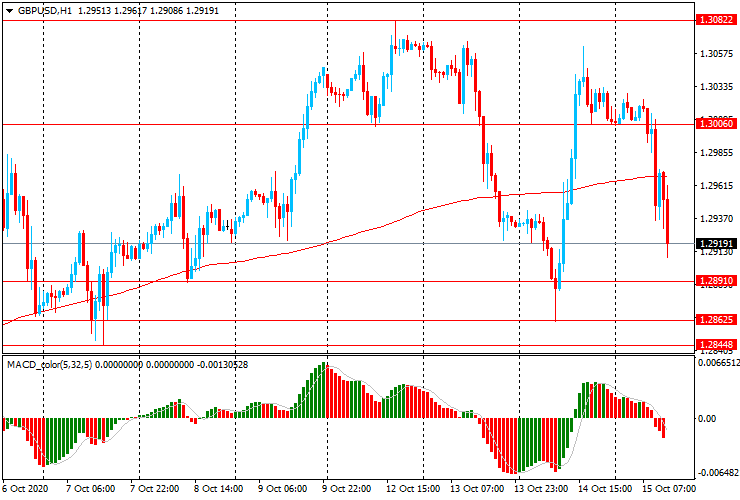The height and width of the screenshot is (500, 740).
Task: Select the current price label 1.29191
Action: [716, 244]
